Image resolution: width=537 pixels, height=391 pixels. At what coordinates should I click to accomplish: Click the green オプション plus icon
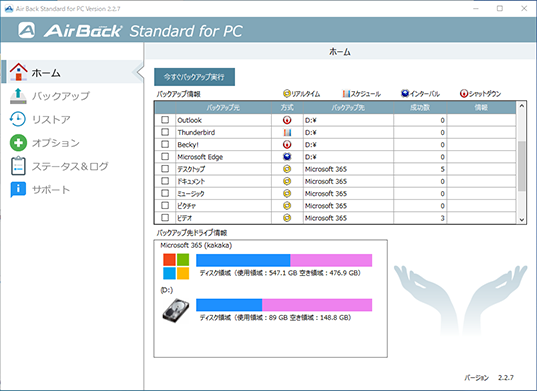18,143
